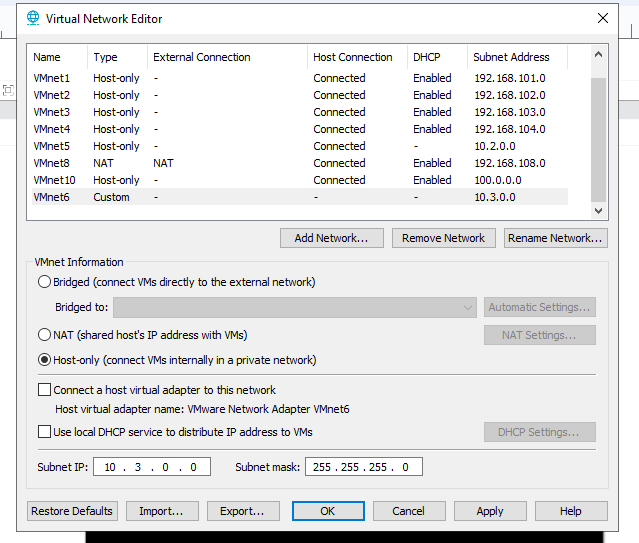Image resolution: width=639 pixels, height=543 pixels.
Task: Click Restore Defaults button
Action: point(72,511)
